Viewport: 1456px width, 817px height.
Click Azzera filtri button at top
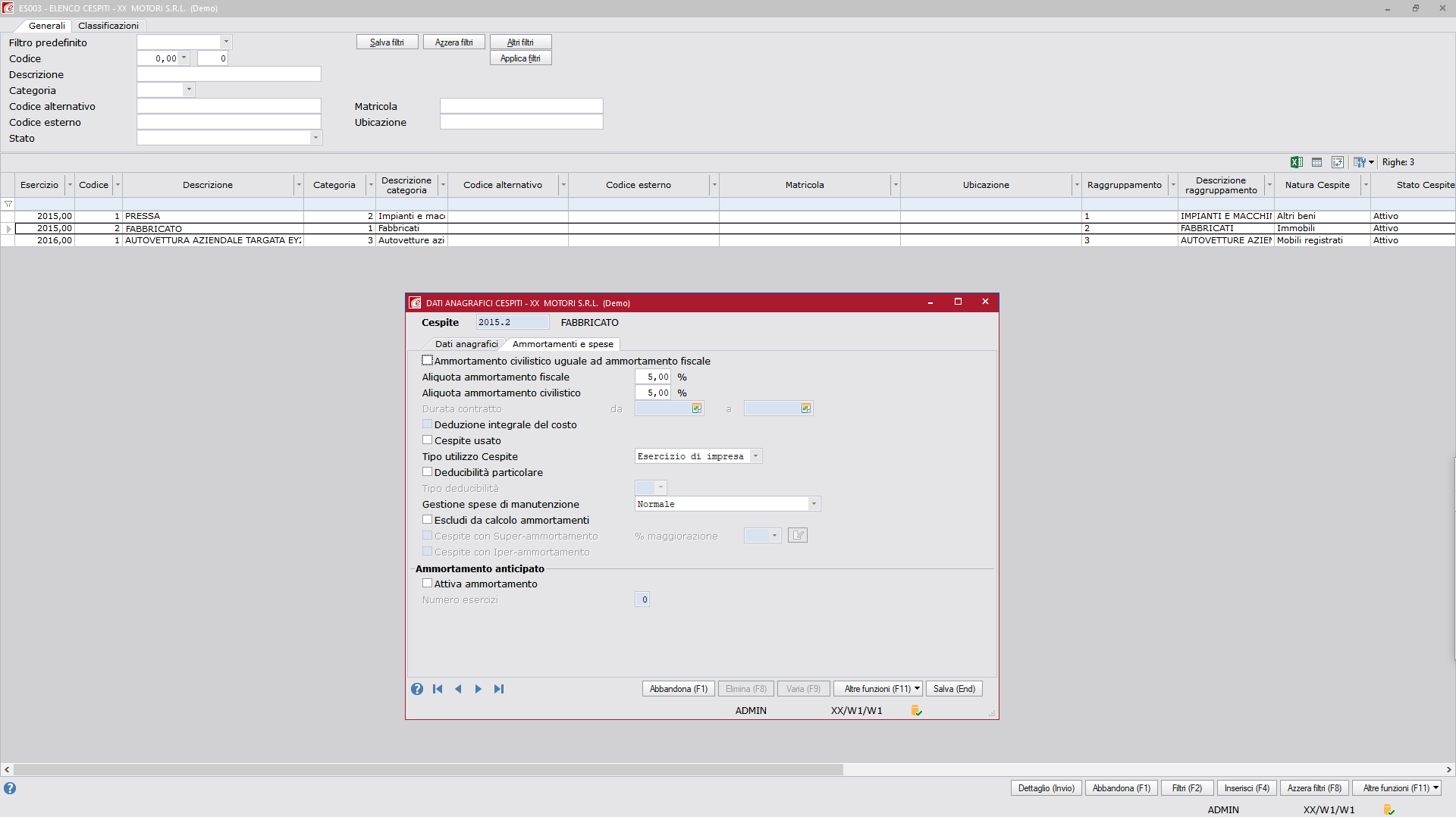pos(453,42)
